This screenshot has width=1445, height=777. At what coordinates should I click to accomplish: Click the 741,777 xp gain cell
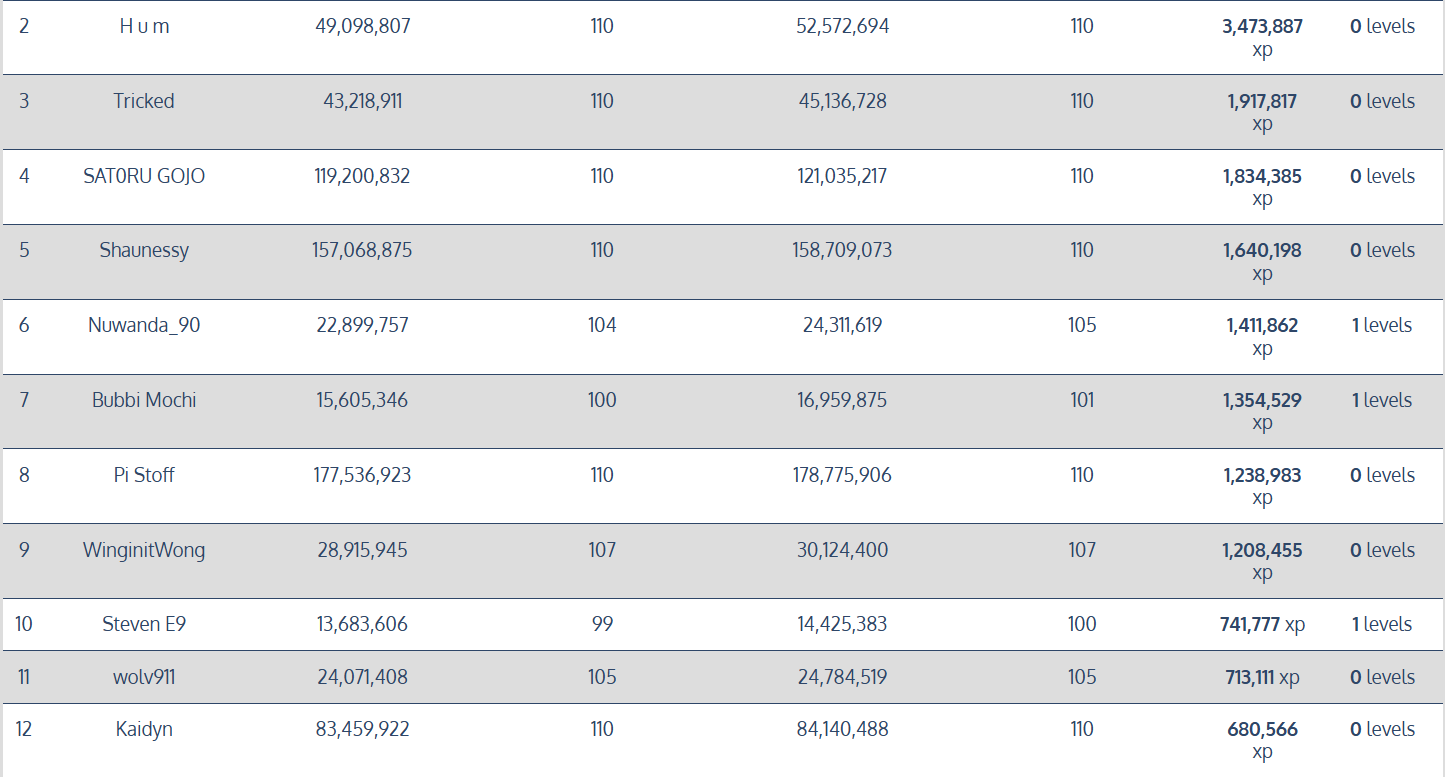pyautogui.click(x=1262, y=624)
